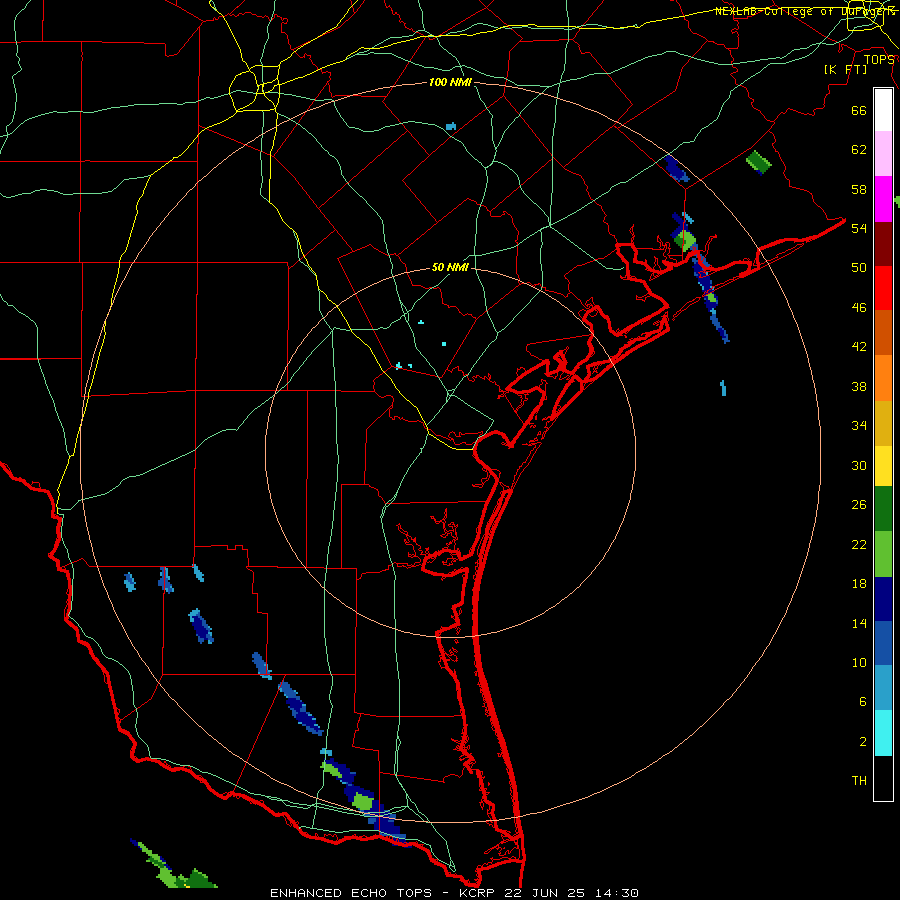Click the yellow highway loop around San Antonio
The height and width of the screenshot is (900, 900).
click(254, 89)
